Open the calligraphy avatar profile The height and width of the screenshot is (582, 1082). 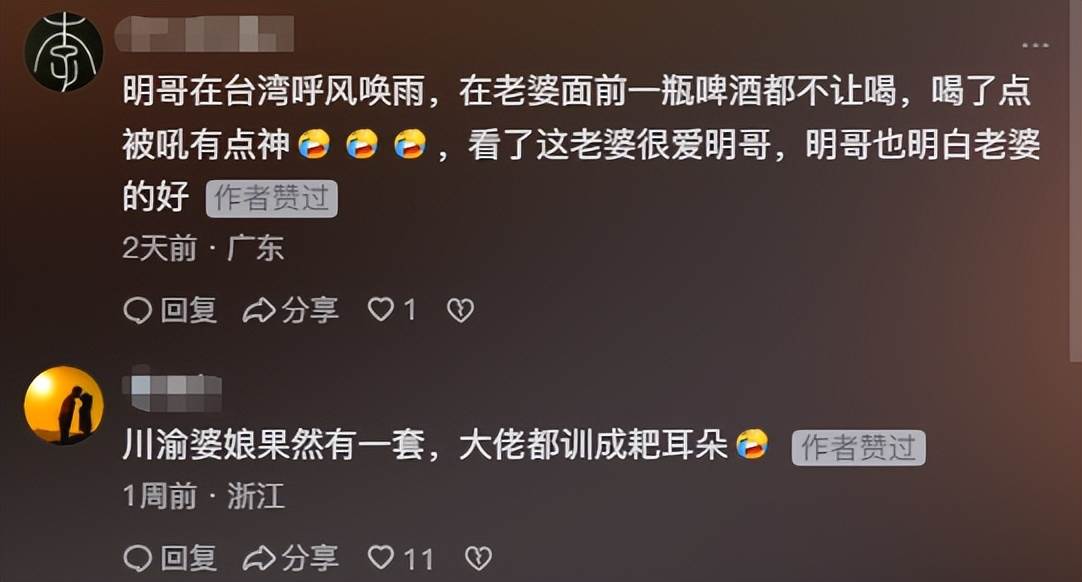pos(64,52)
